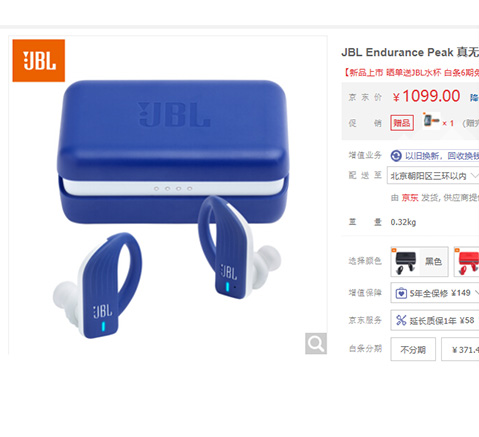Select the red color variant option
Image resolution: width=479 pixels, height=437 pixels.
tap(467, 262)
